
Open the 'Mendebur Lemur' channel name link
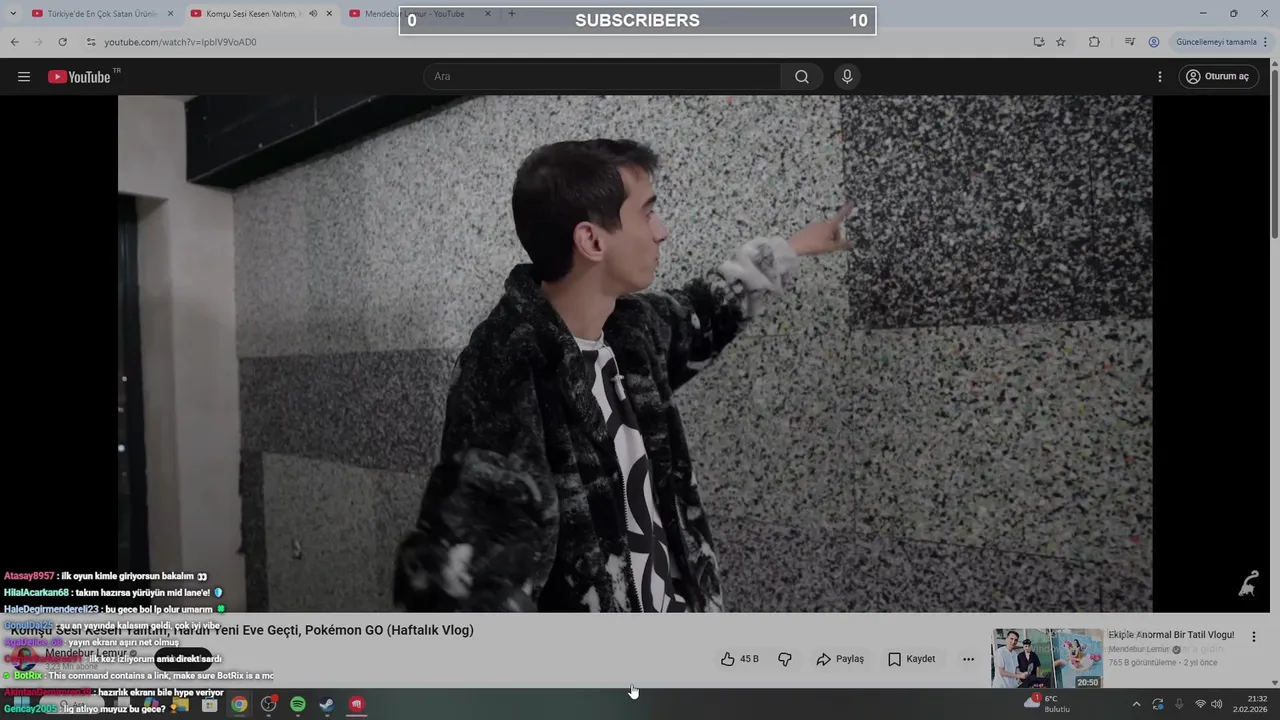tap(86, 653)
